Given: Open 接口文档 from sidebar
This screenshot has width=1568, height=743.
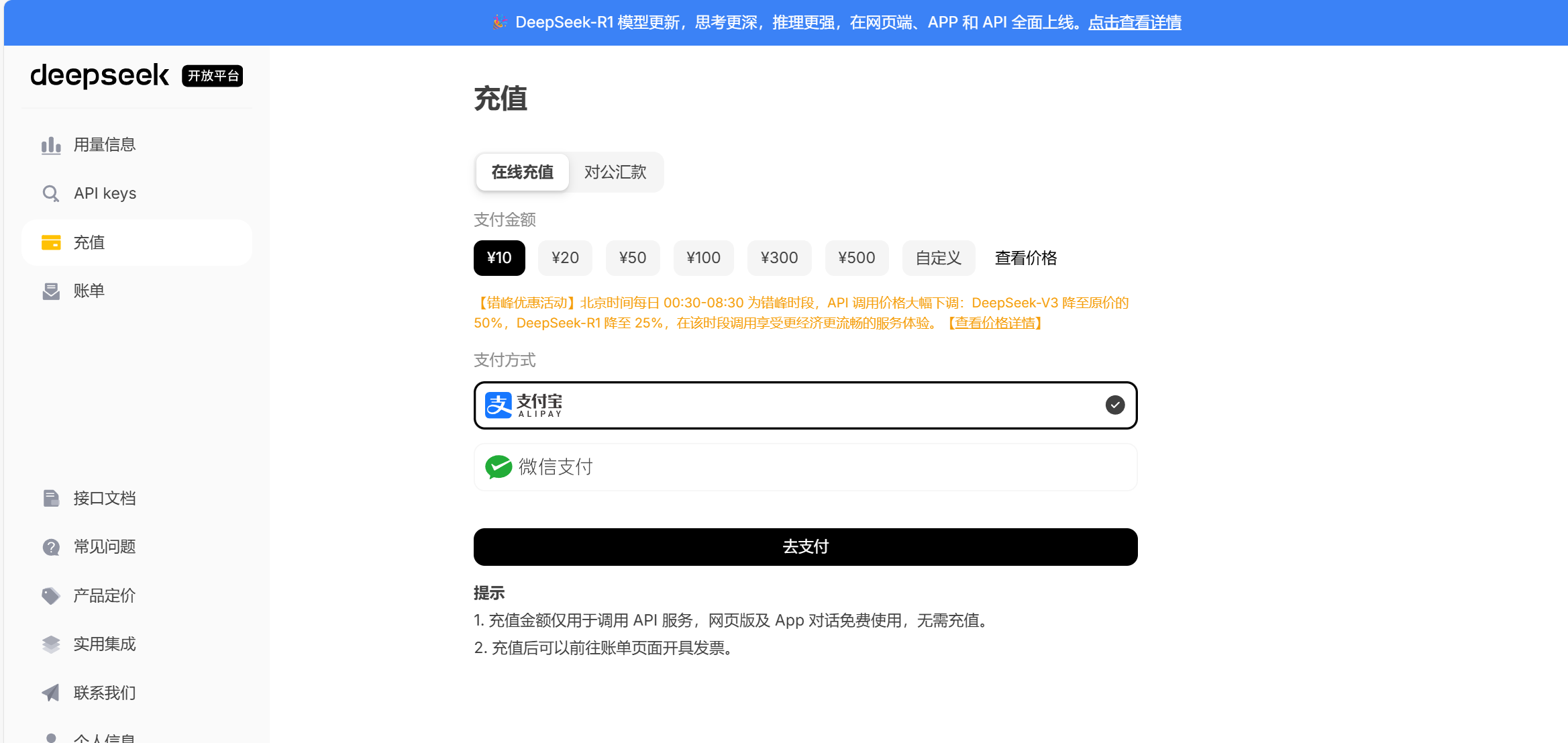Looking at the screenshot, I should pos(137,498).
